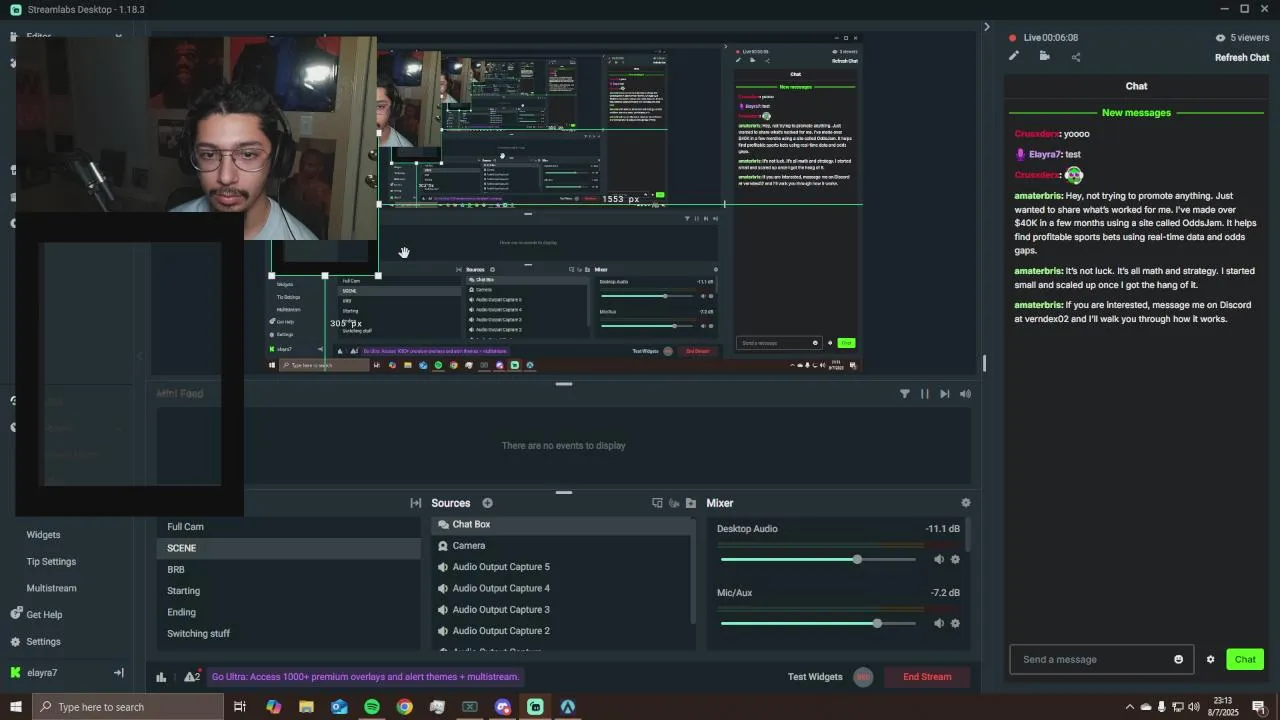Screen dimensions: 1280x720
Task: Open Desktop Audio source settings gear
Action: point(955,559)
